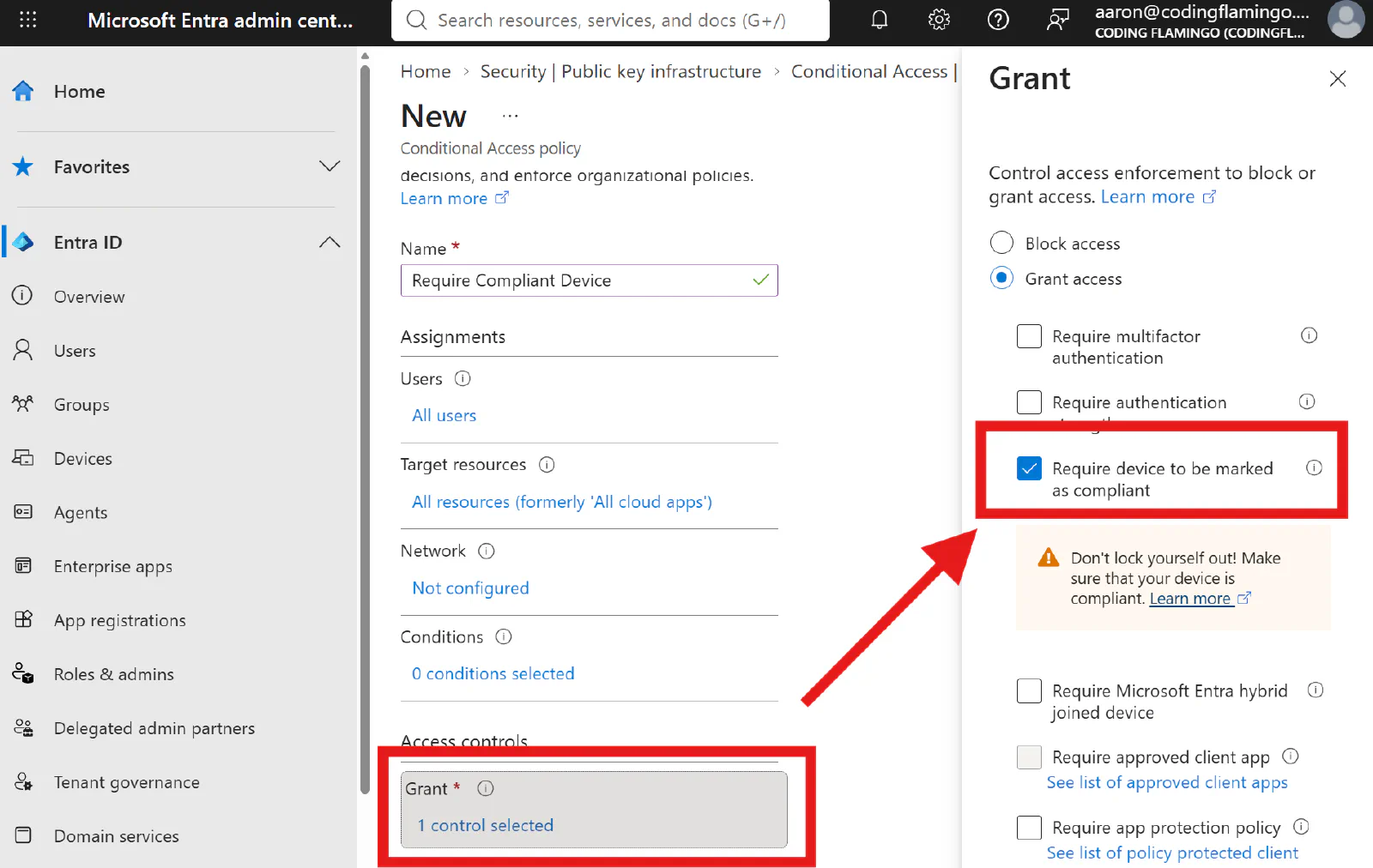Collapse the Entra ID section chevron
The height and width of the screenshot is (868, 1373).
(x=330, y=242)
